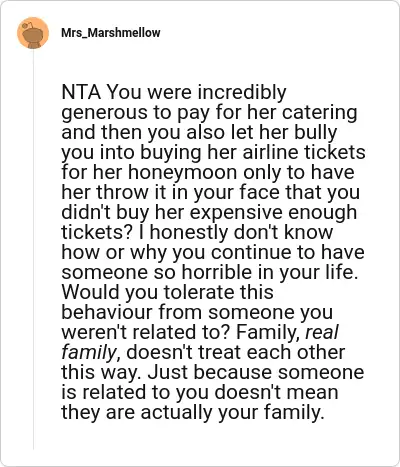400x467 pixels.
Task: Click the word "bully" in the comment
Action: (x=315, y=132)
